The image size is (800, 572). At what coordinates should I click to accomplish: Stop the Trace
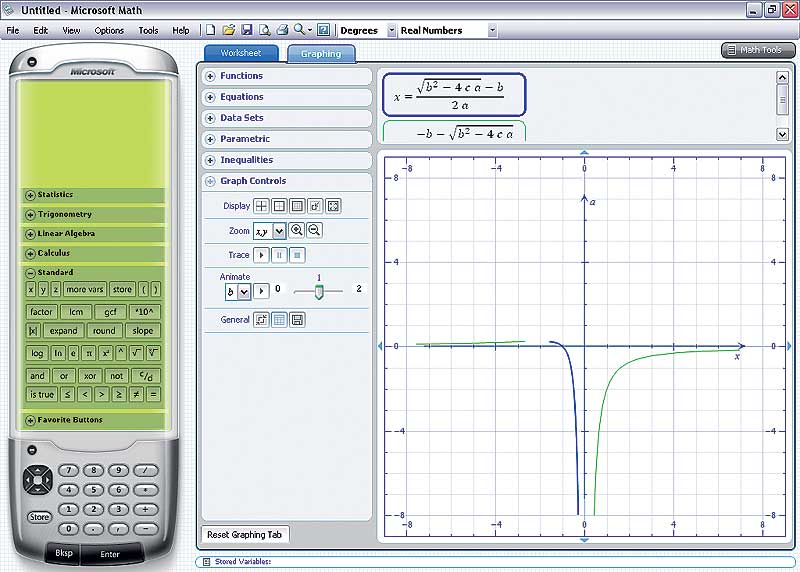coord(297,255)
